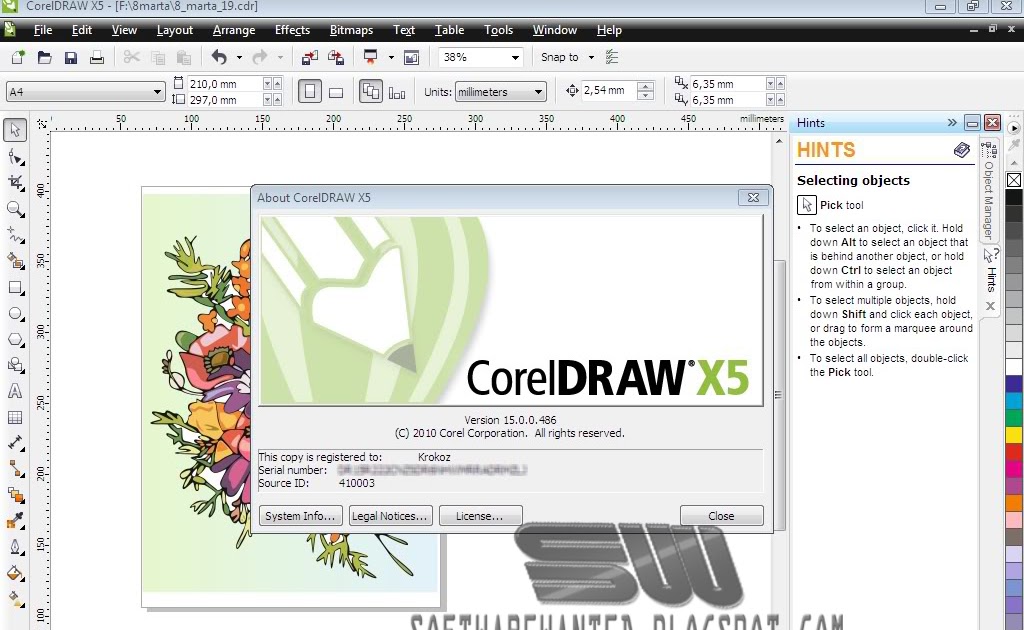Screen dimensions: 1024x630
Task: Pick the red palette swatch
Action: (x=1014, y=451)
